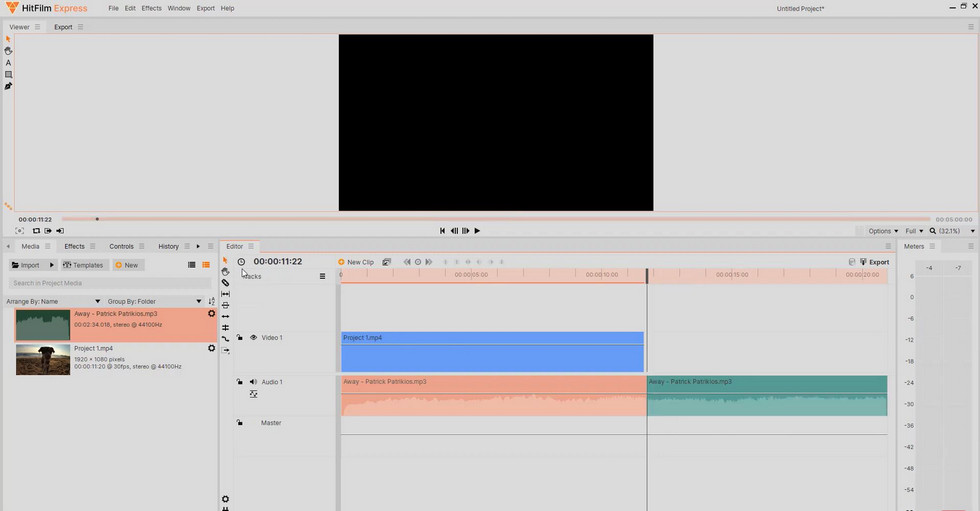This screenshot has height=511, width=980.
Task: Set the In point in viewer
Action: [48, 231]
